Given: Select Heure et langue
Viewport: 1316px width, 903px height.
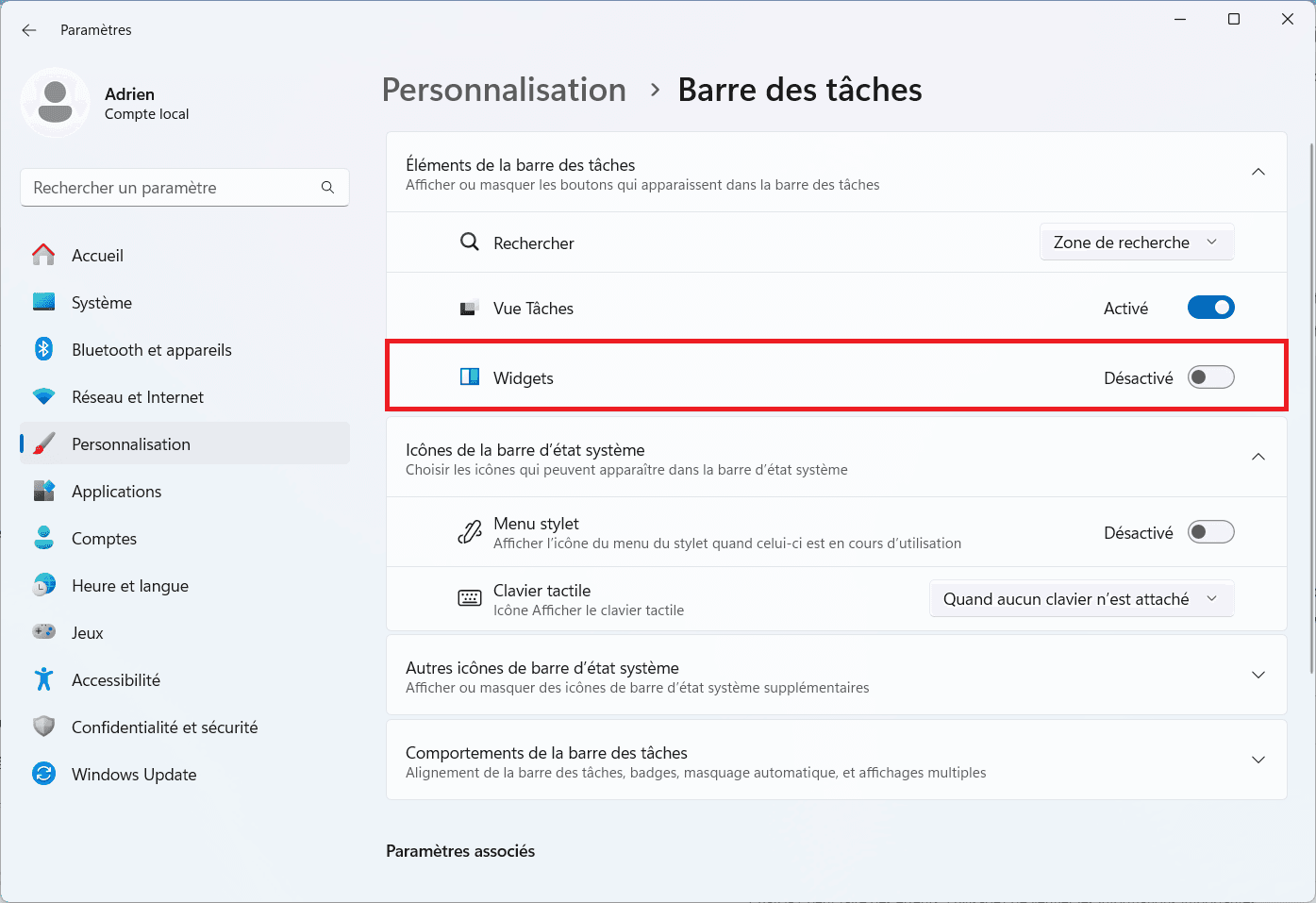Looking at the screenshot, I should (185, 585).
